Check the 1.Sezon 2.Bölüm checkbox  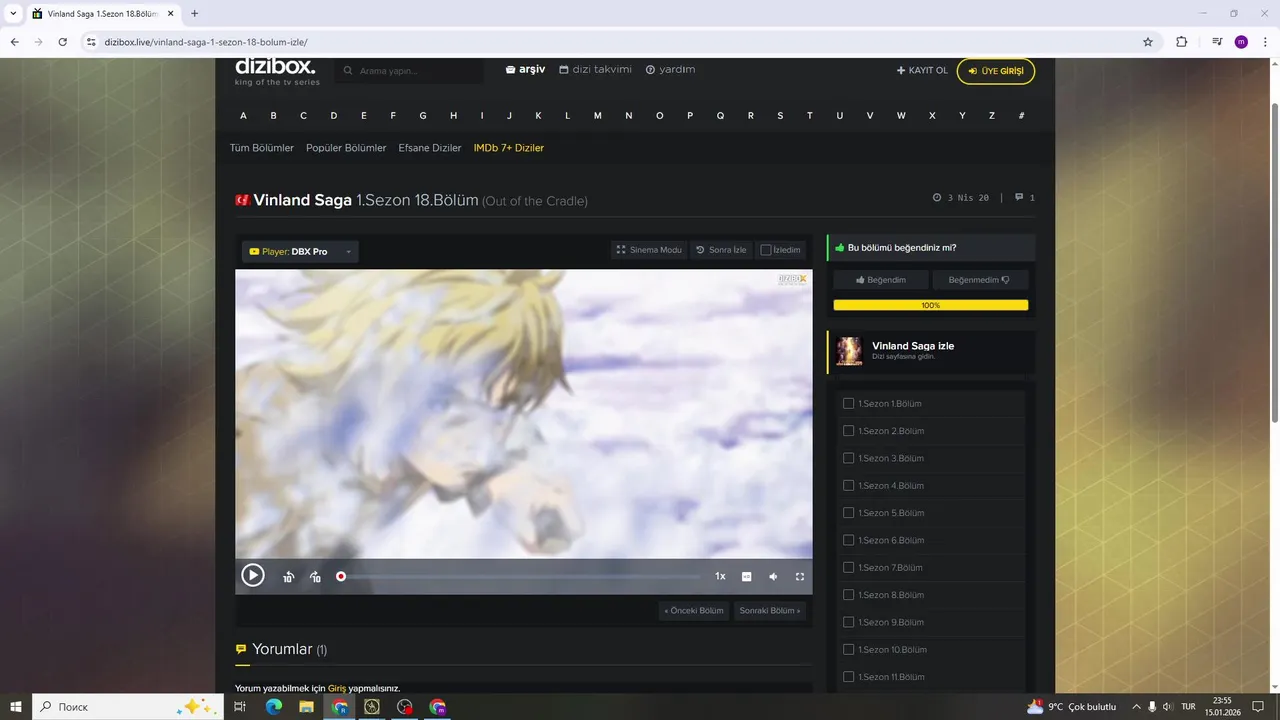click(848, 431)
